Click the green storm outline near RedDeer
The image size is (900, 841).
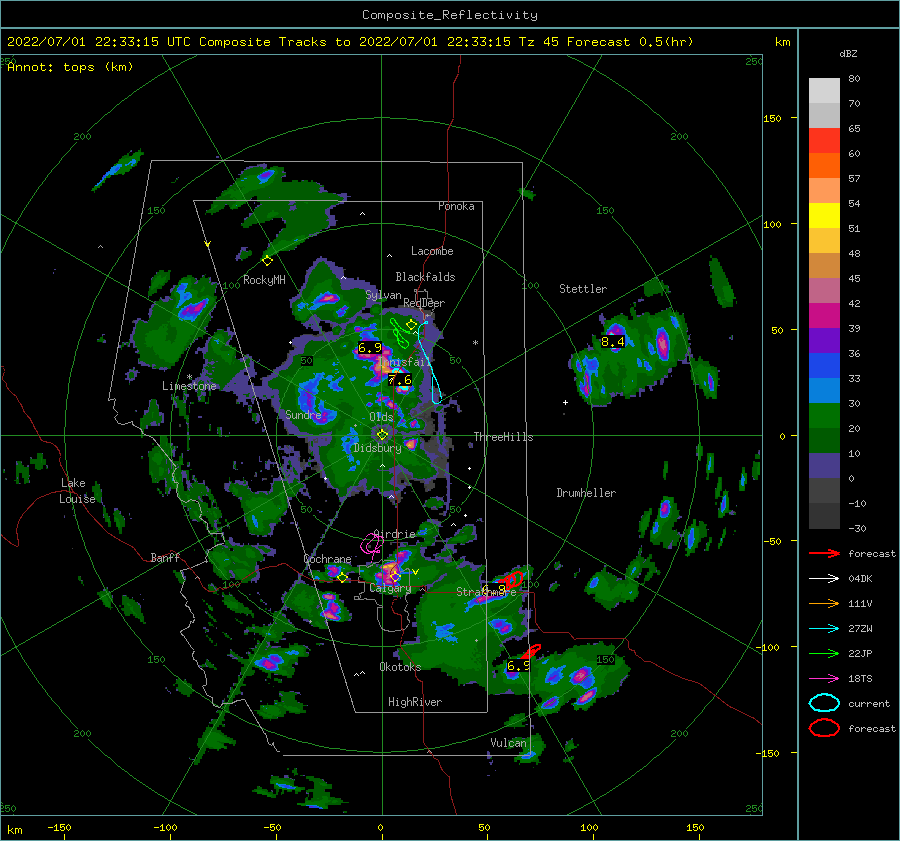tap(399, 332)
